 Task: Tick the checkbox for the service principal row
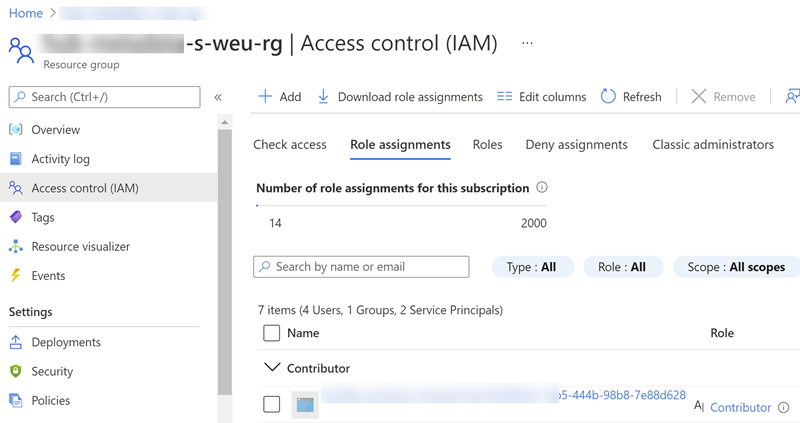click(x=271, y=404)
